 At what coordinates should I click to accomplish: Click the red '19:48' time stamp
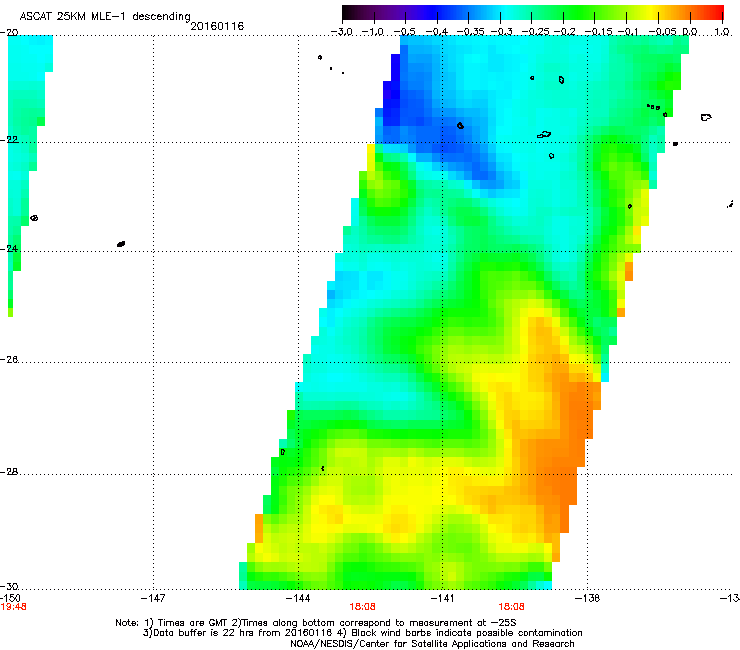14,607
